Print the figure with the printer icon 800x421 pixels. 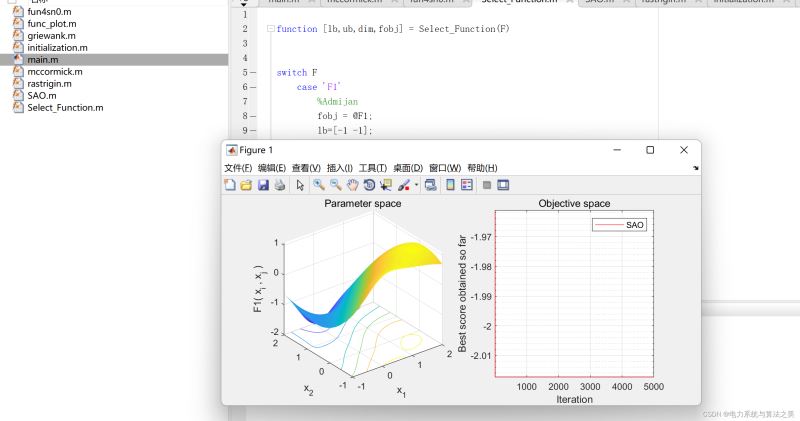tap(279, 185)
